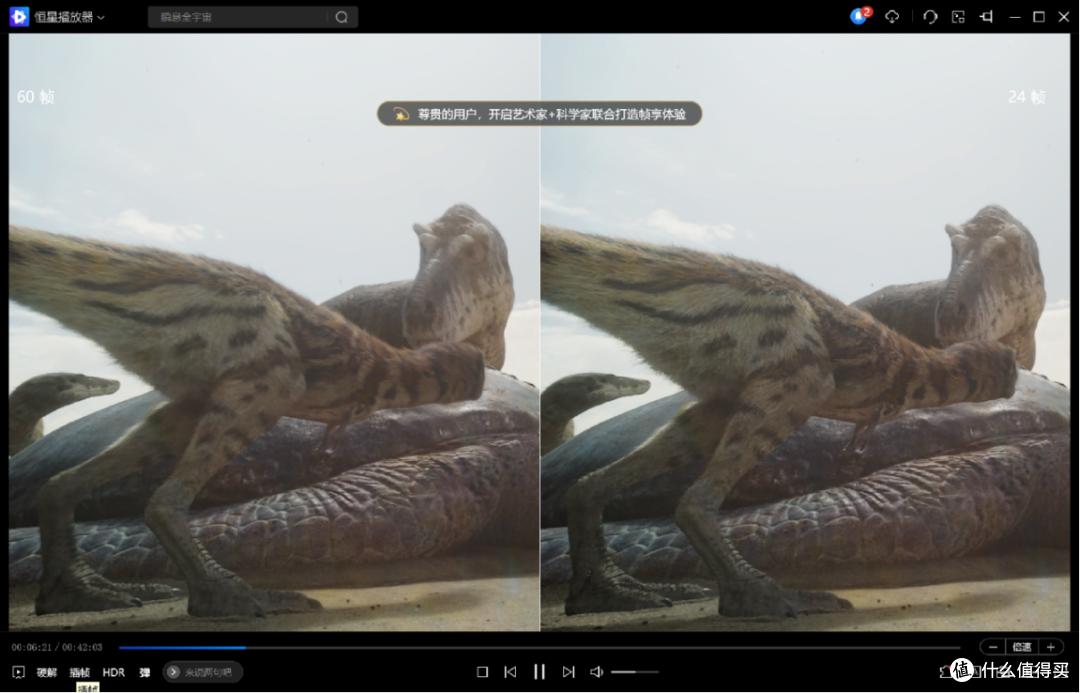Toggle 弹 danmaku display
1080x693 pixels.
click(145, 672)
